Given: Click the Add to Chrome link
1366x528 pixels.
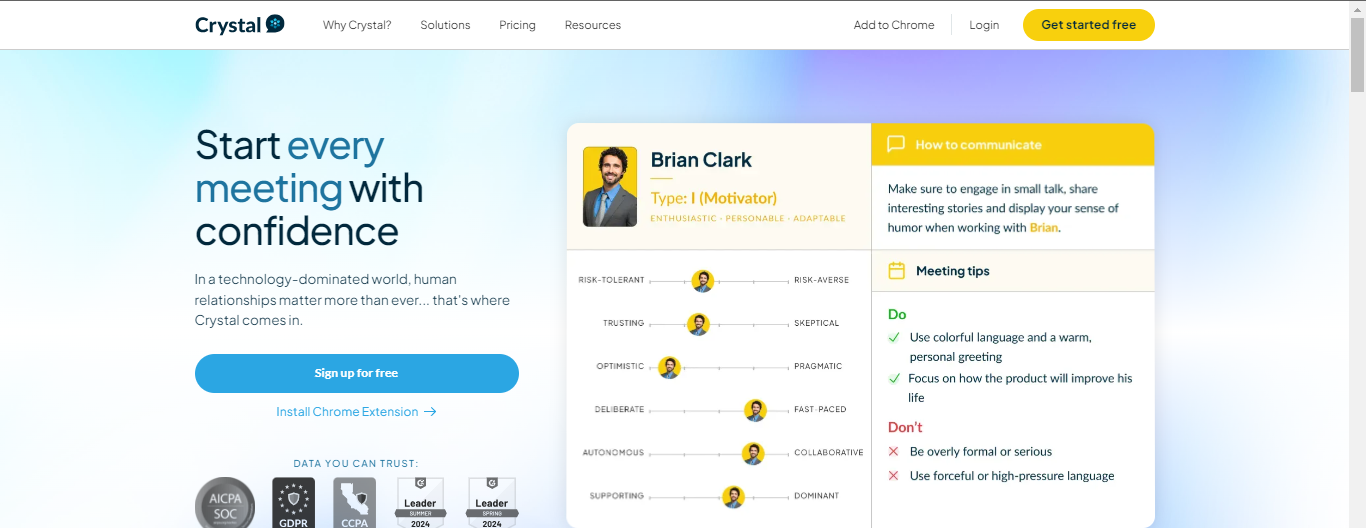Looking at the screenshot, I should click(x=893, y=25).
